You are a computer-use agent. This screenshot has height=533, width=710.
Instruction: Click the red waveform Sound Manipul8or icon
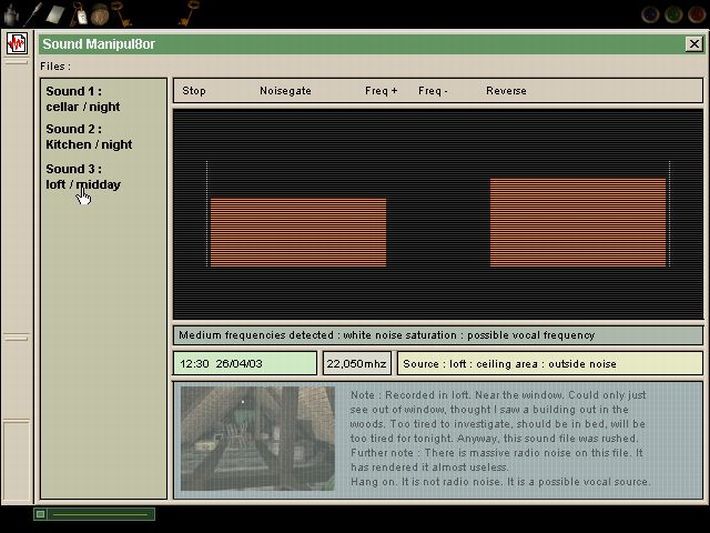(16, 44)
